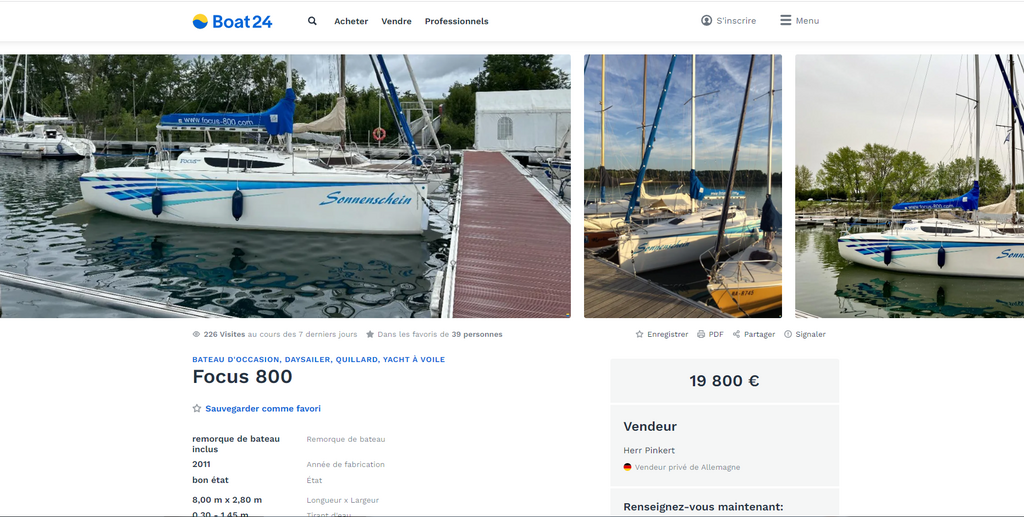The height and width of the screenshot is (517, 1024).
Task: Click the Yacht à voile link
Action: 414,360
